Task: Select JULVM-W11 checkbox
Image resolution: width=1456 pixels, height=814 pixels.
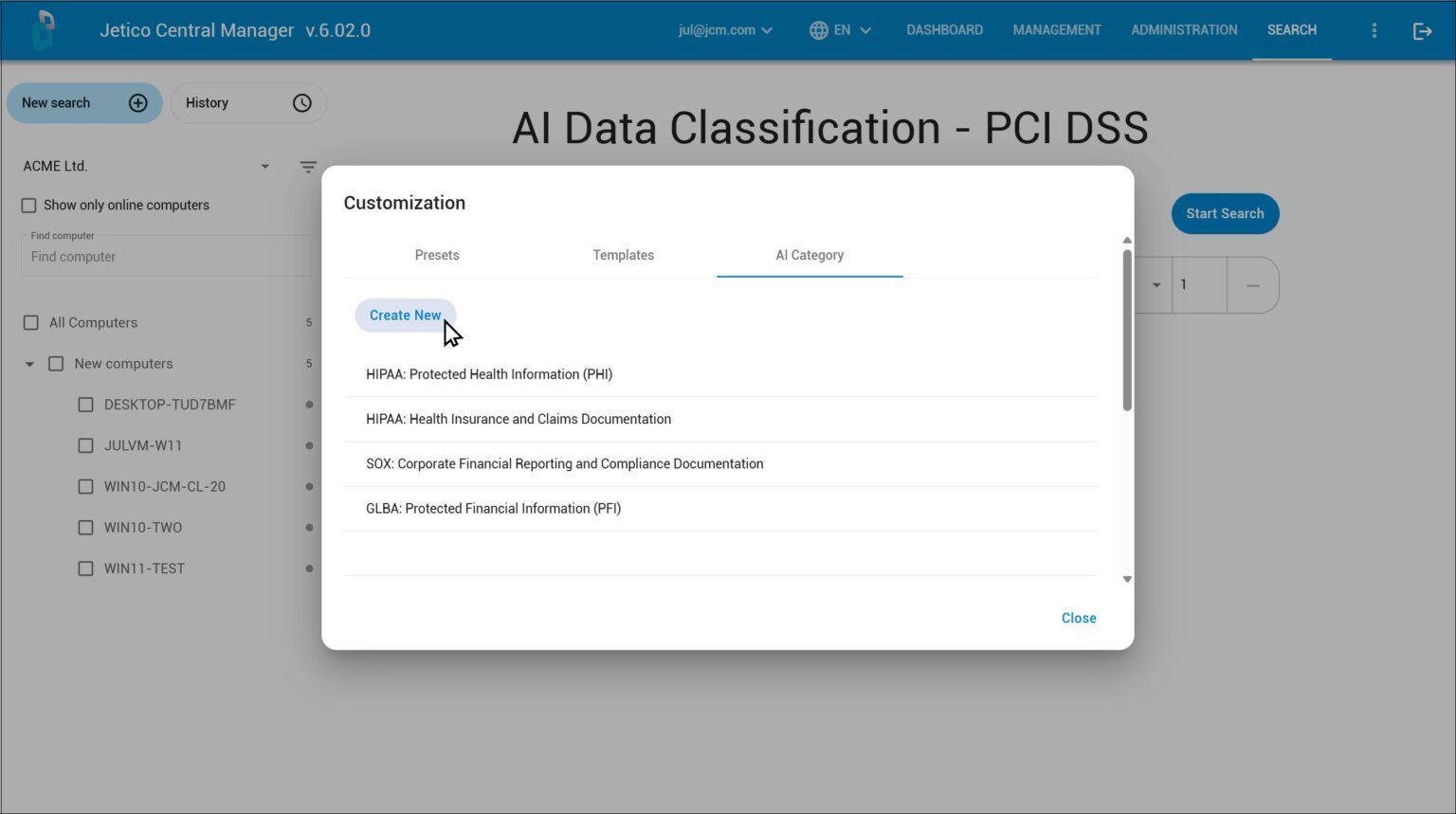Action: coord(85,445)
